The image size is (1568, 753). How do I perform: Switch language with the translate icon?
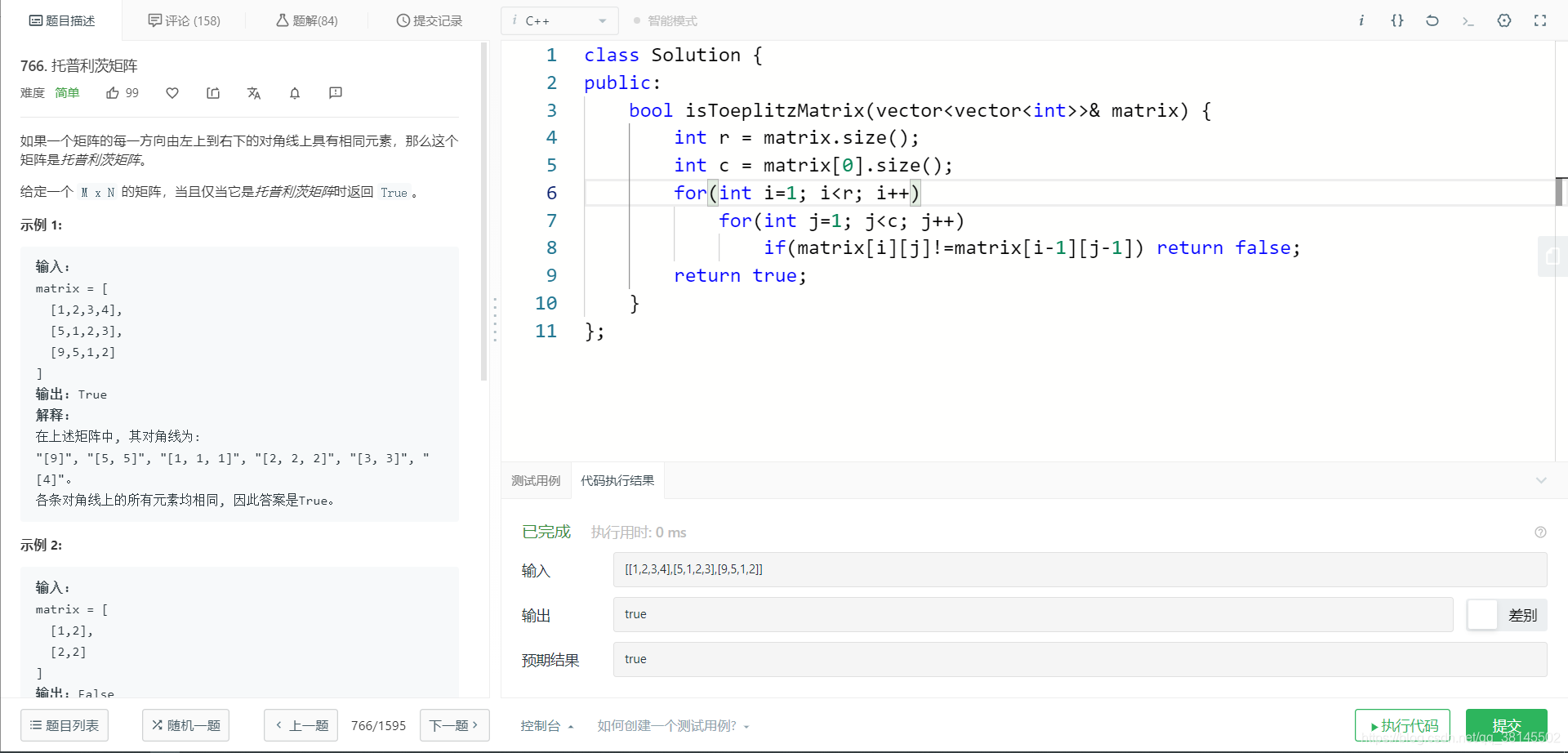tap(254, 93)
